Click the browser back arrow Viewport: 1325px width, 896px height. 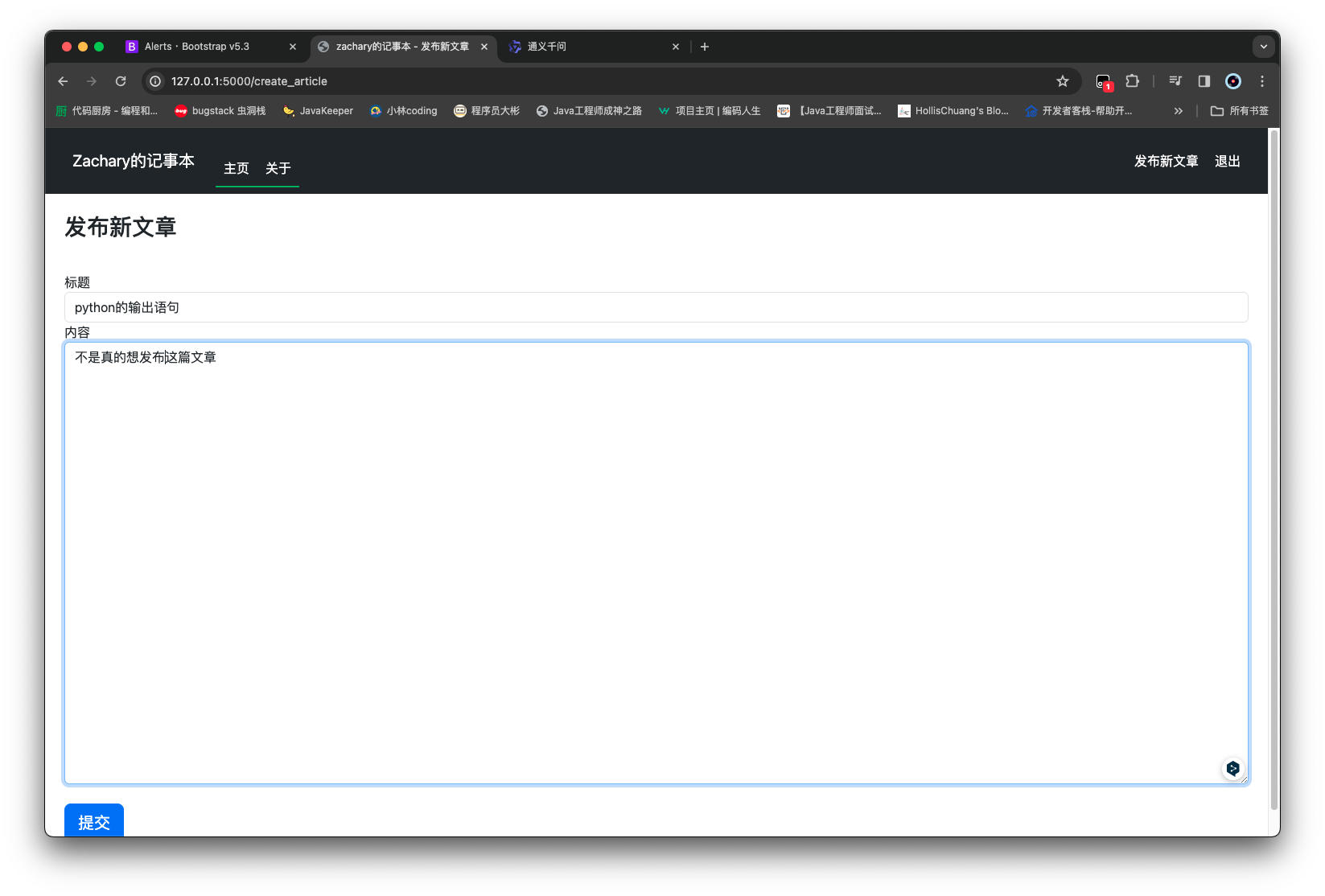[x=63, y=81]
